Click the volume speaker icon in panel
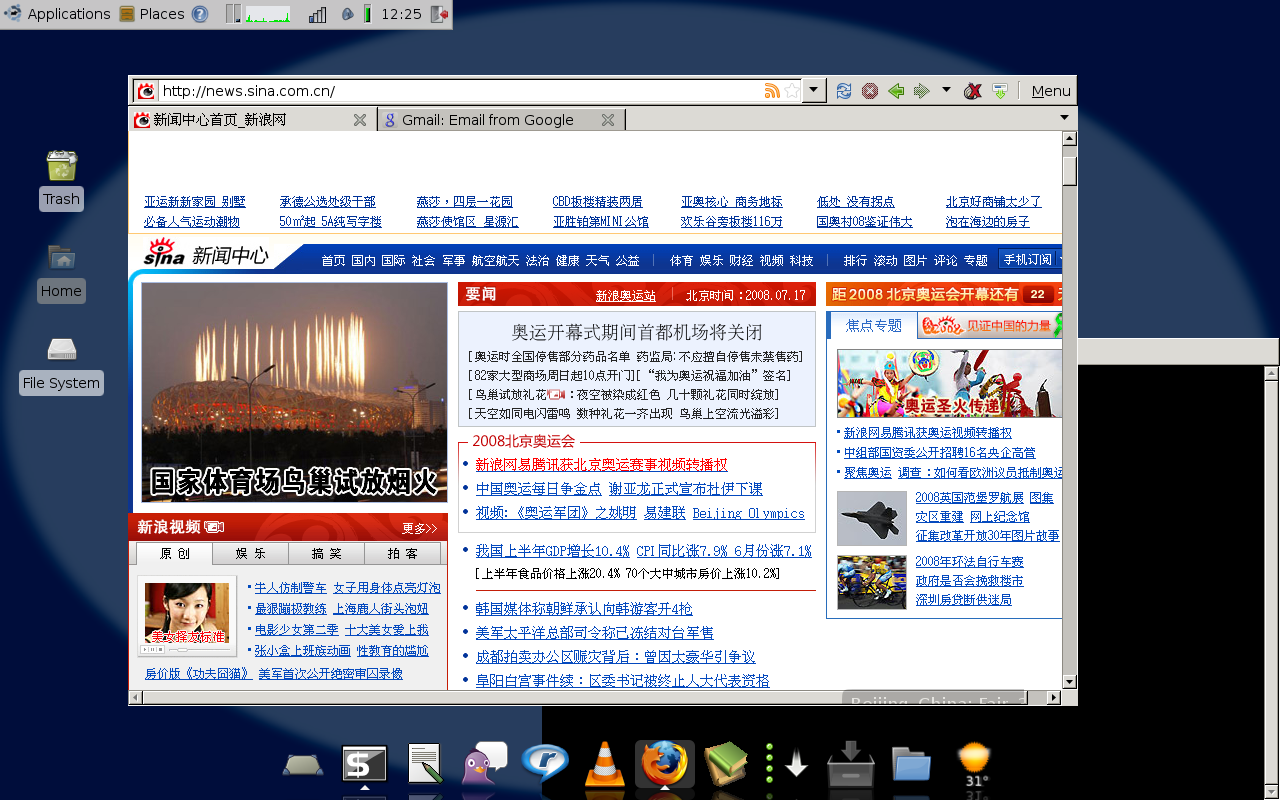The image size is (1280, 800). pyautogui.click(x=347, y=14)
